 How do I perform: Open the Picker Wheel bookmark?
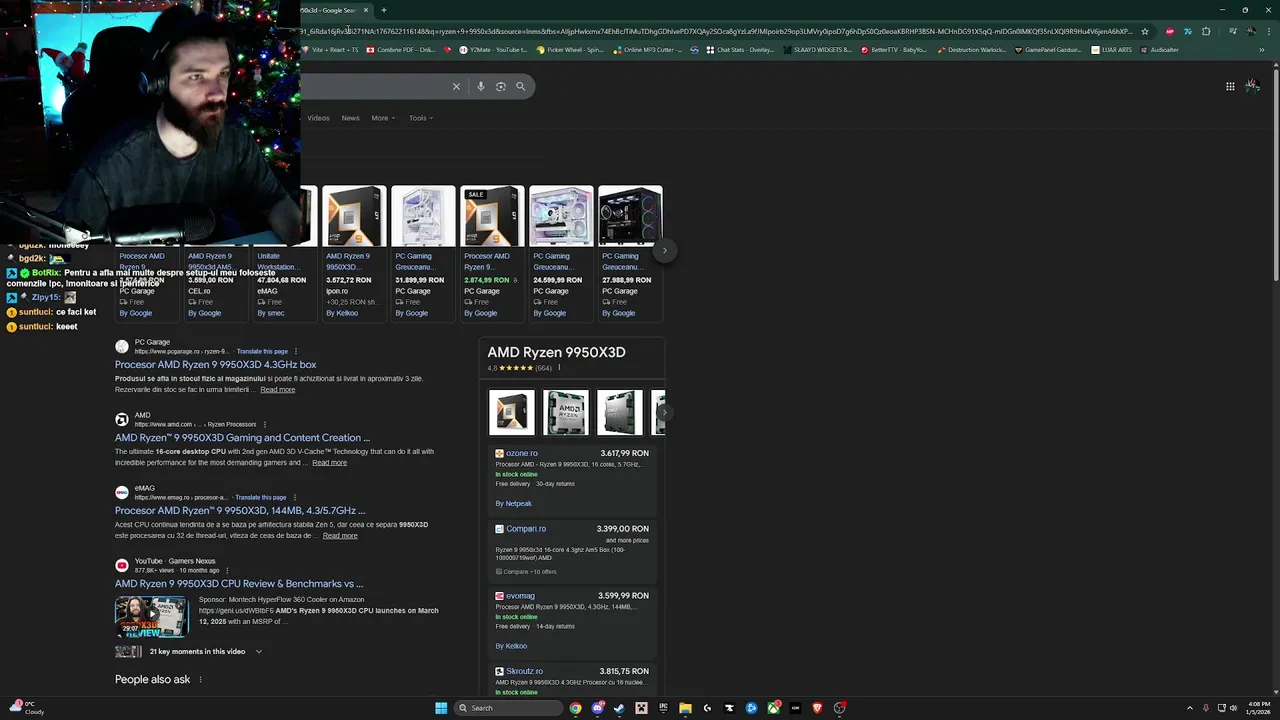point(570,49)
